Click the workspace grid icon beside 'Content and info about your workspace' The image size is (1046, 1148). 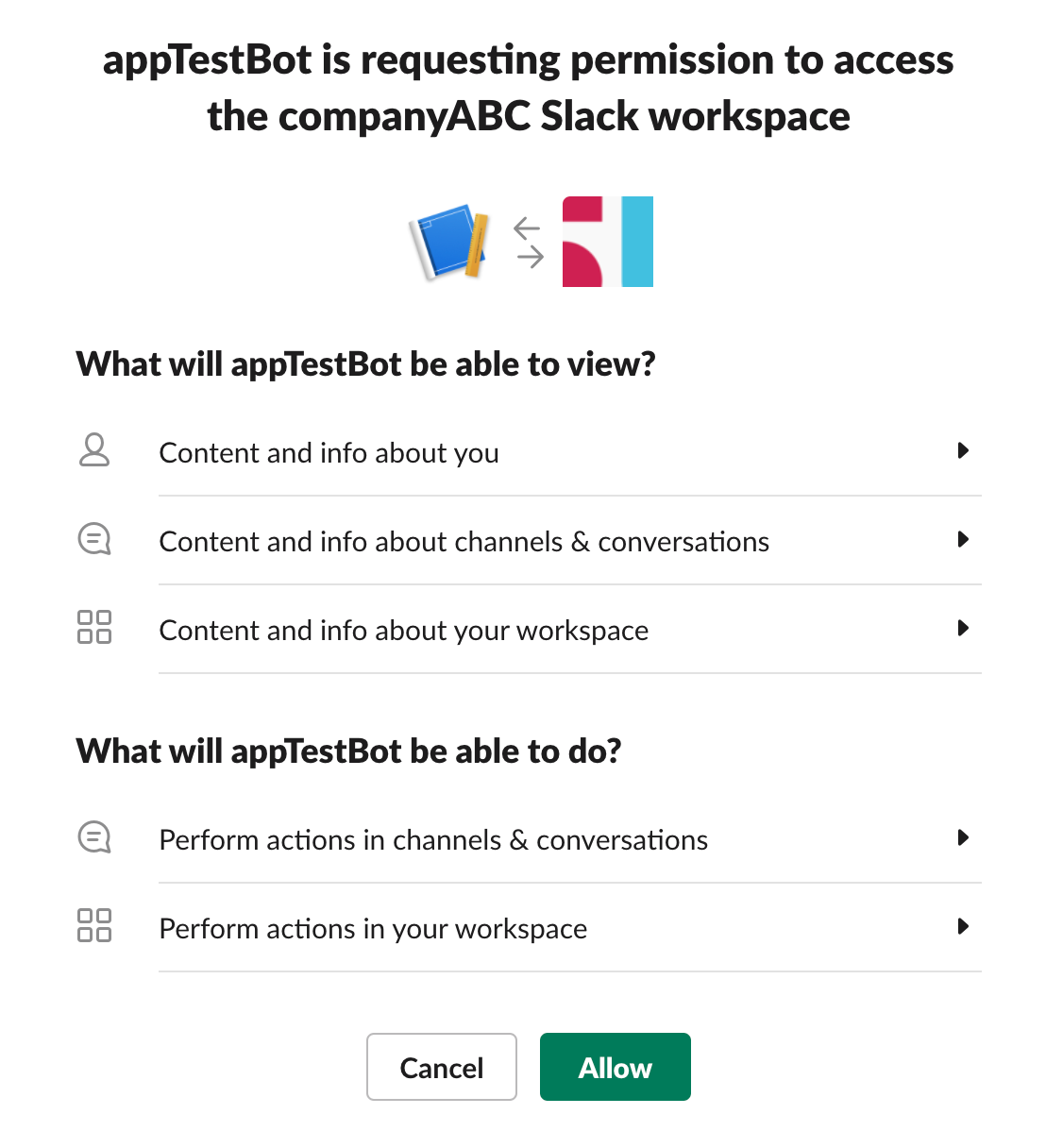pos(93,627)
